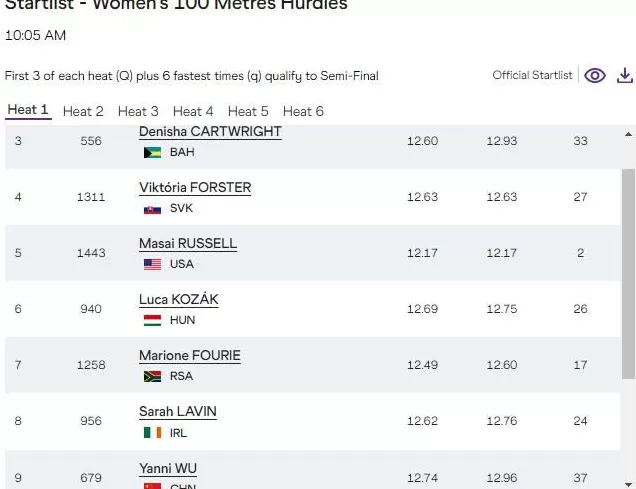The width and height of the screenshot is (636, 489).
Task: Click the Slovakia flag icon
Action: pos(153,209)
